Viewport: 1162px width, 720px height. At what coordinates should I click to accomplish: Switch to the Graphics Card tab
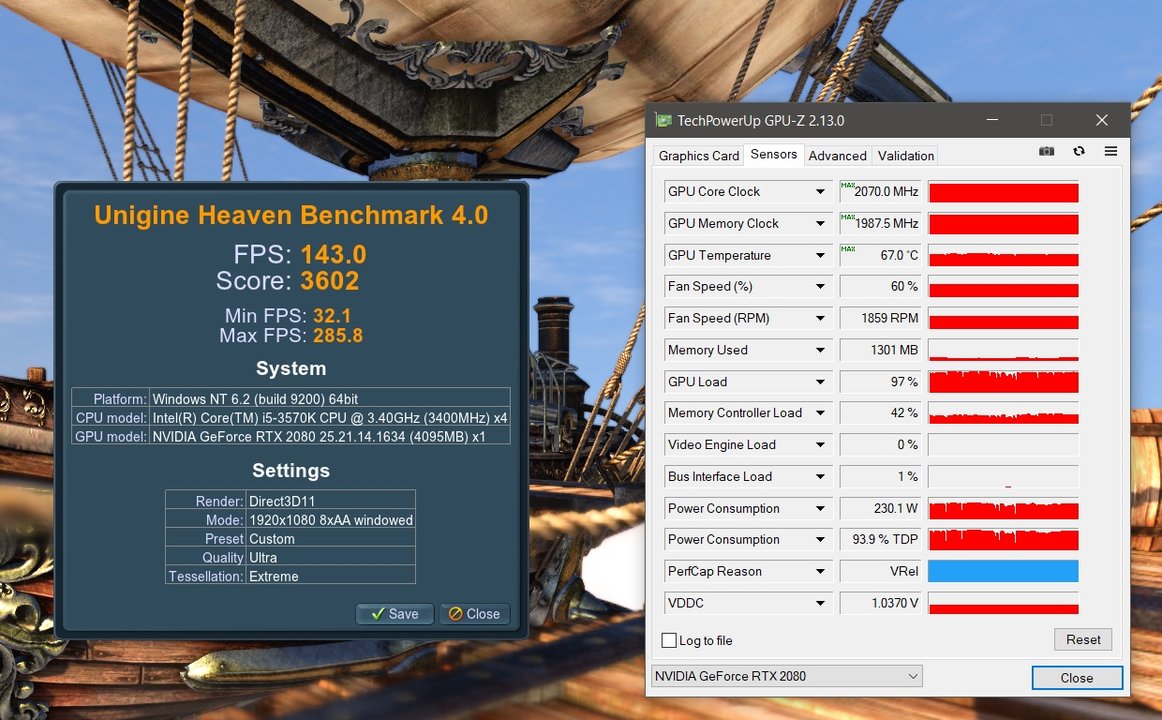click(x=698, y=156)
